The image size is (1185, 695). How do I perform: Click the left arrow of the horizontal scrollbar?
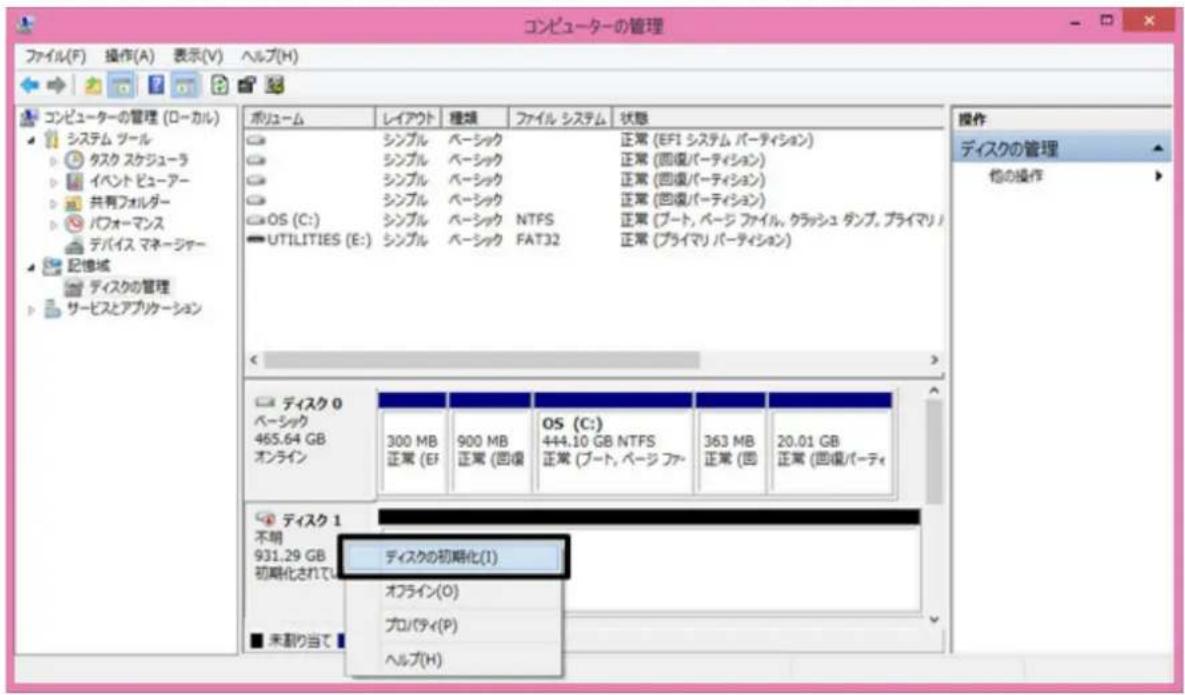[x=254, y=360]
